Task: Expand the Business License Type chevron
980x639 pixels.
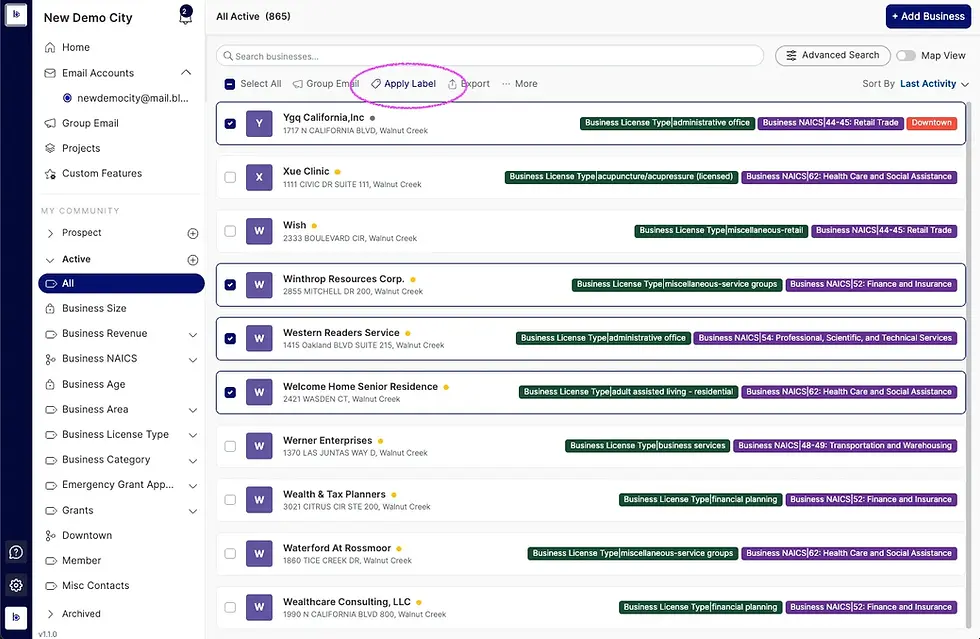Action: (x=193, y=435)
